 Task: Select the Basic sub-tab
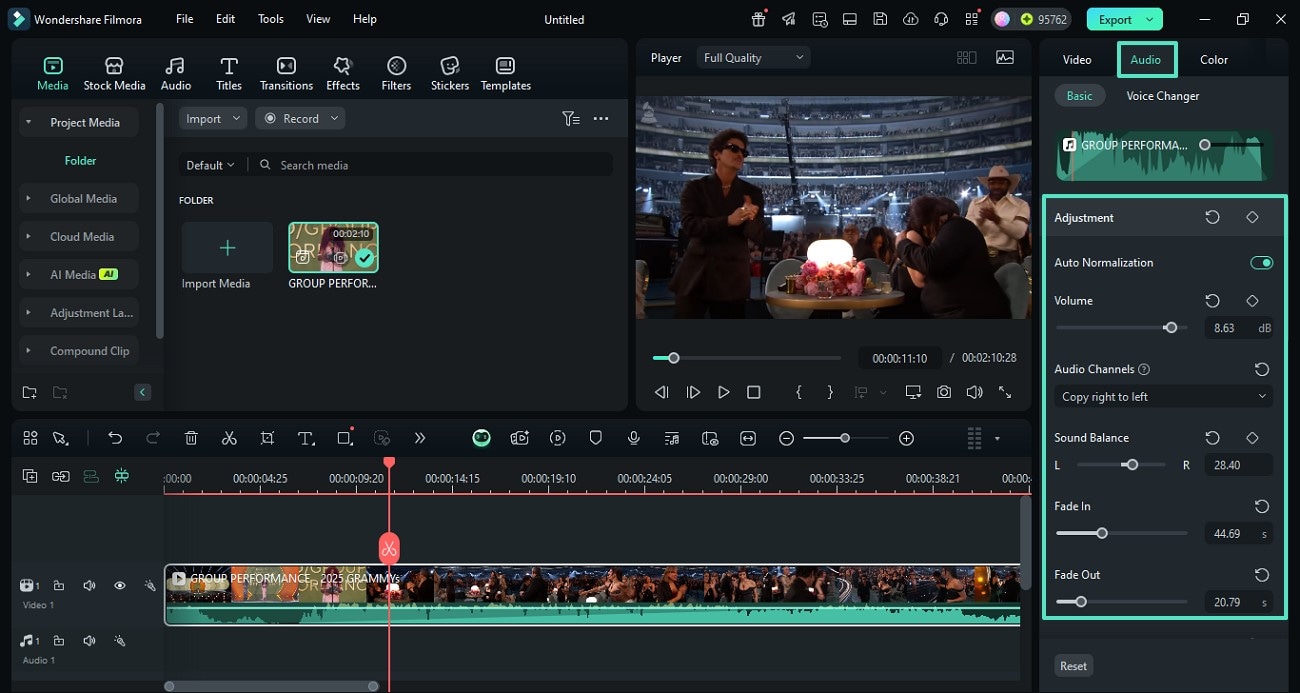1079,96
